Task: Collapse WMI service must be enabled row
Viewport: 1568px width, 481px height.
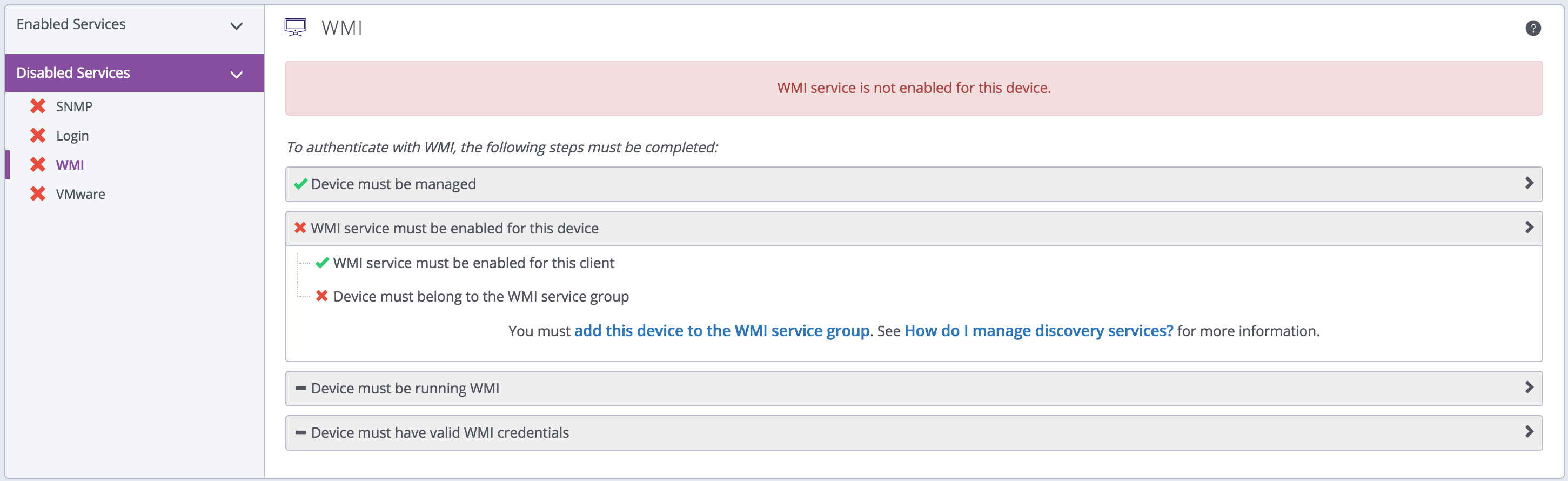Action: tap(1529, 228)
